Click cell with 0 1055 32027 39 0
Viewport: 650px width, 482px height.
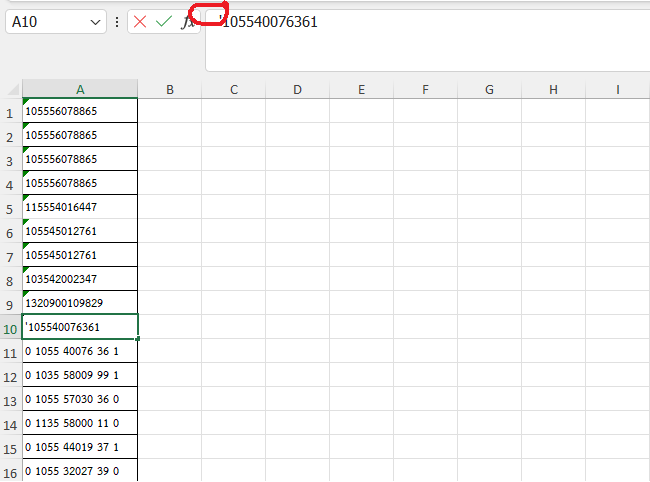tap(80, 471)
